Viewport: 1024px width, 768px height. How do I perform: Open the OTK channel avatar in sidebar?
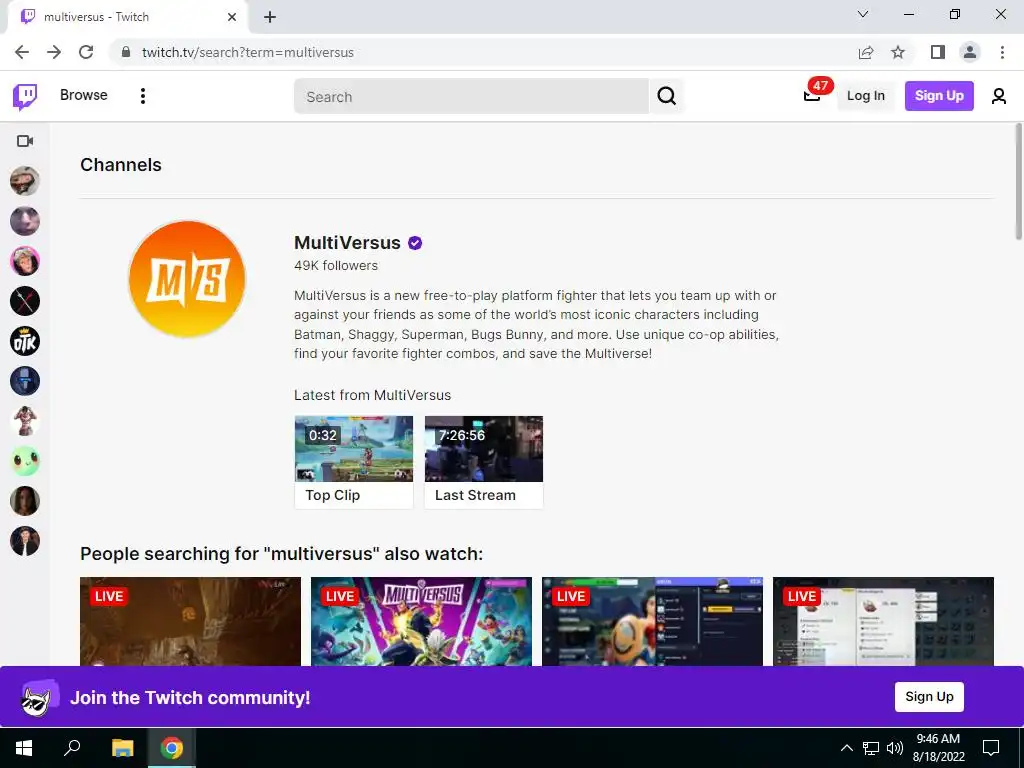pyautogui.click(x=25, y=341)
